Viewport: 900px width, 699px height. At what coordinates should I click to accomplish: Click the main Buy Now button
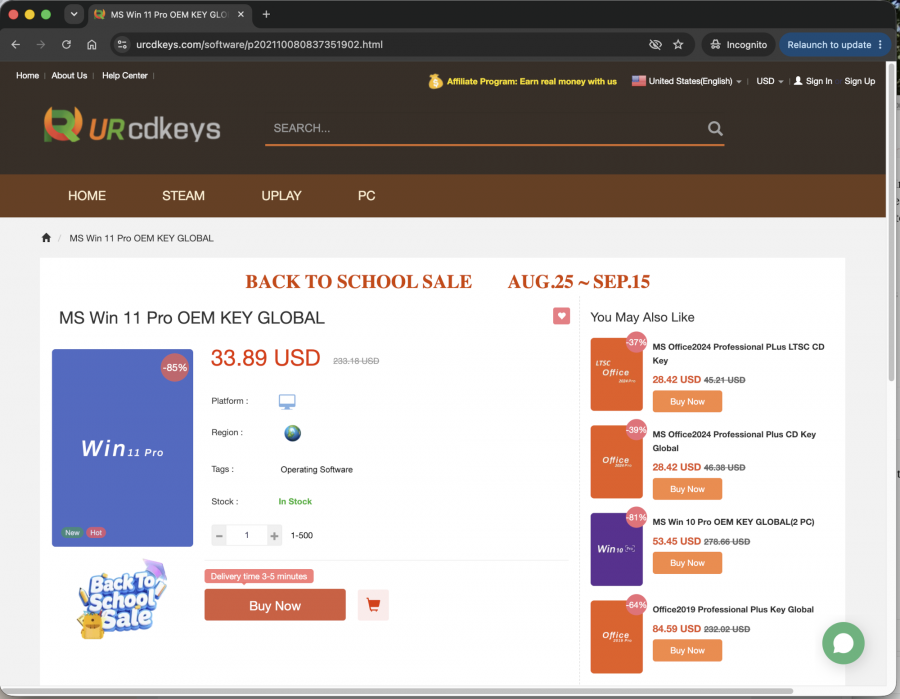(275, 605)
